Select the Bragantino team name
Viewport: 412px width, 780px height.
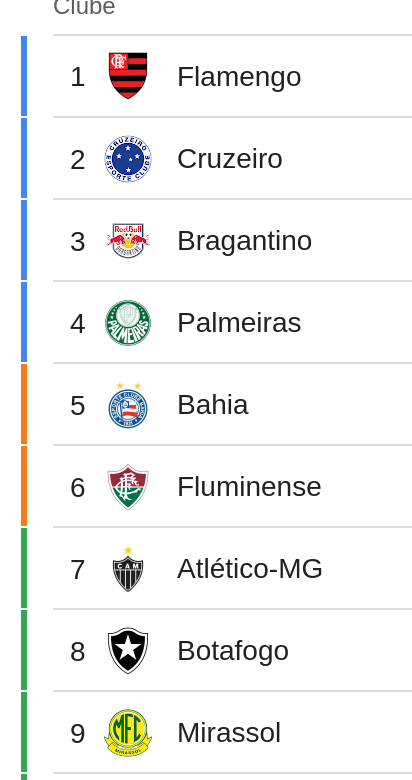[244, 241]
